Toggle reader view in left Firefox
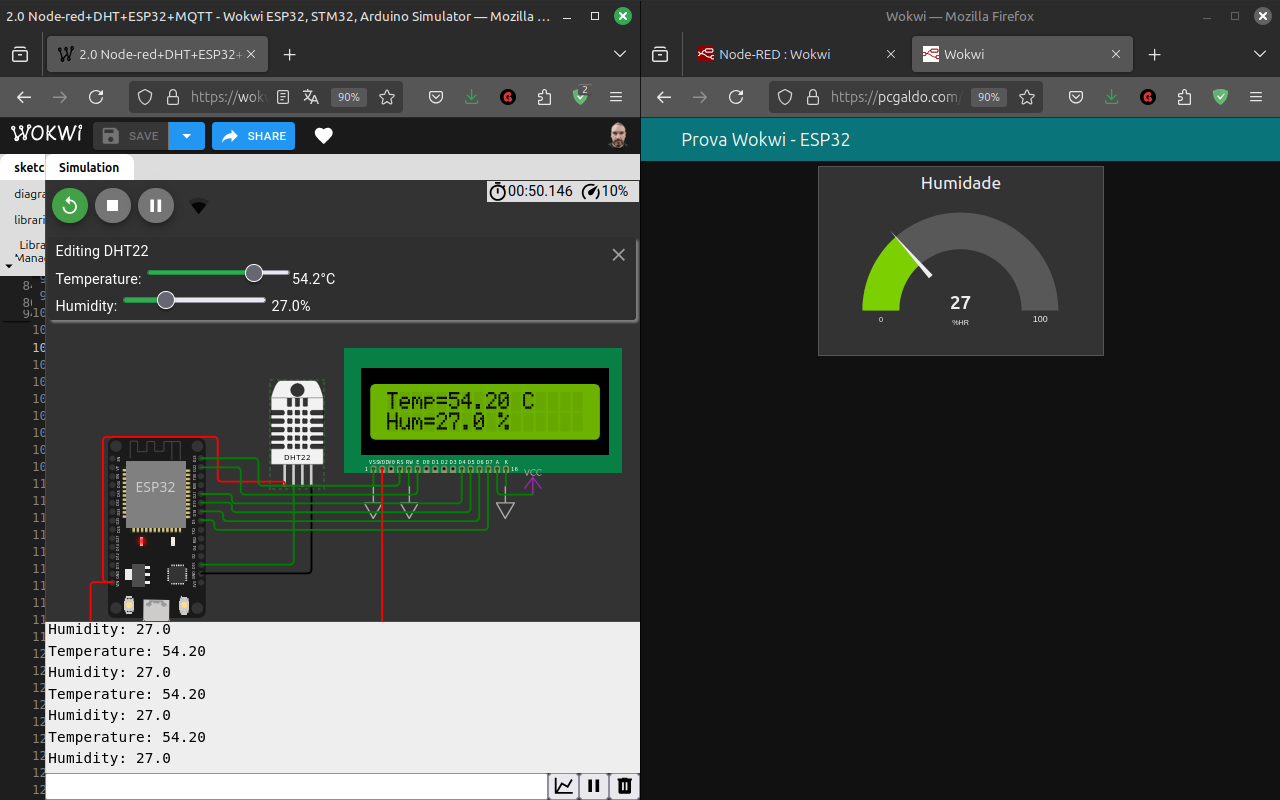The width and height of the screenshot is (1280, 800). tap(283, 97)
